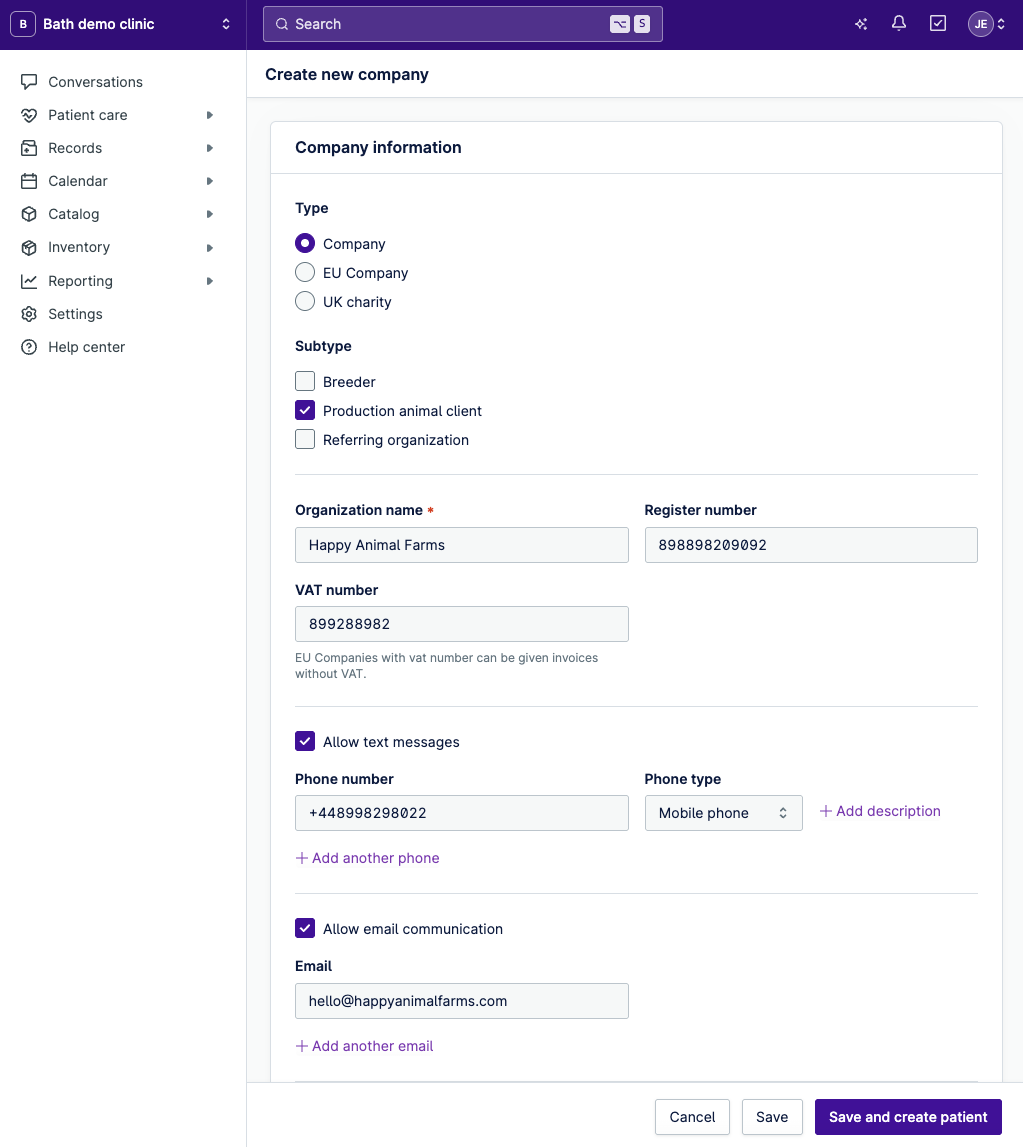Click the Organization name field

(x=462, y=545)
